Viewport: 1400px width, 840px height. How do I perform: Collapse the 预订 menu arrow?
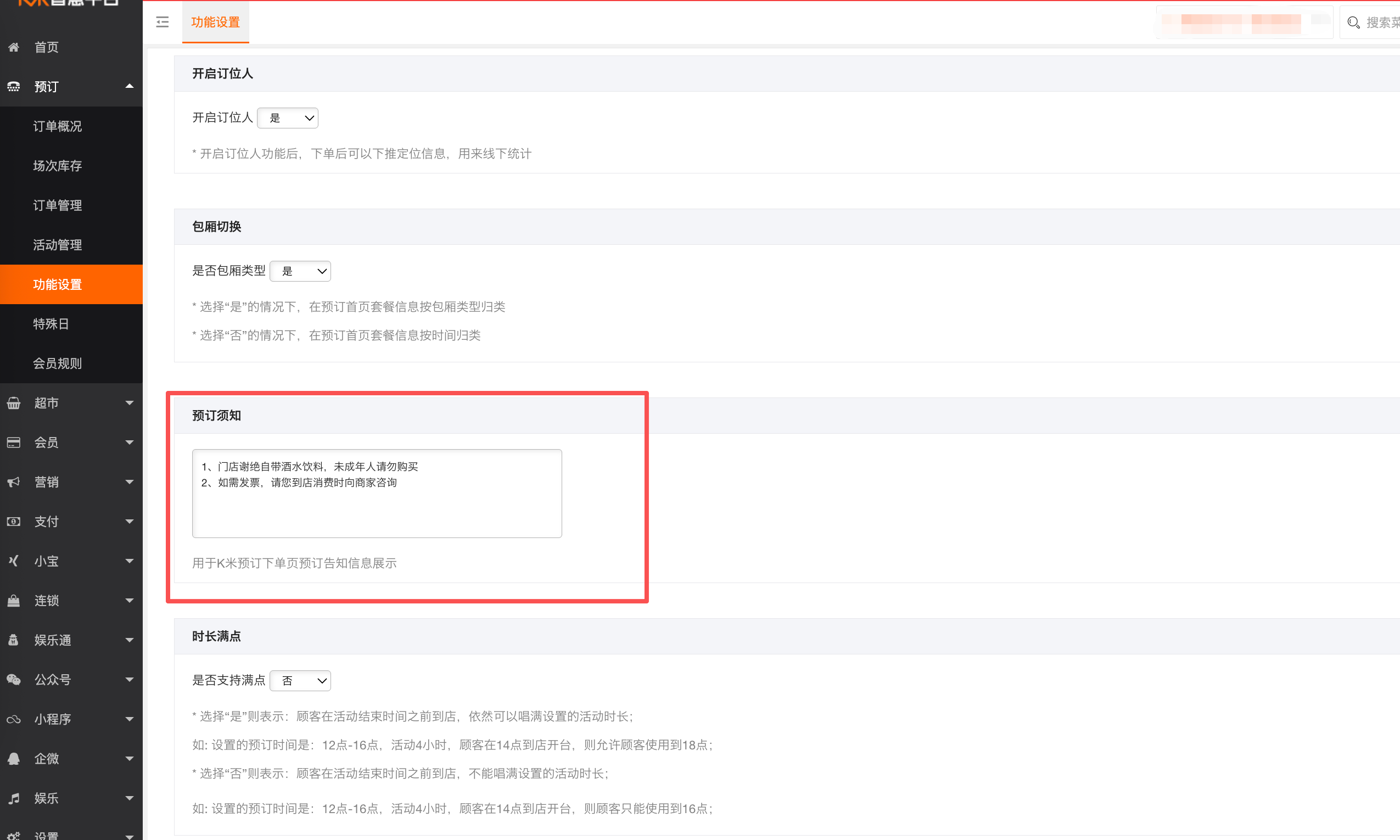129,86
